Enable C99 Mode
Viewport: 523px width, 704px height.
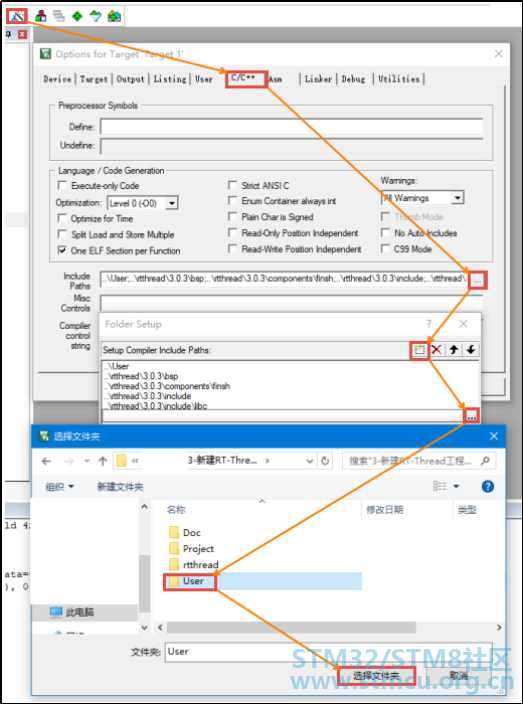(x=385, y=249)
